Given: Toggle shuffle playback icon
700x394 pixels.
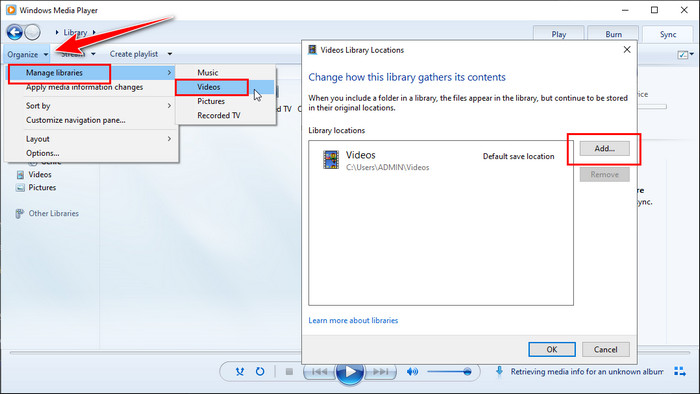Looking at the screenshot, I should coord(240,371).
